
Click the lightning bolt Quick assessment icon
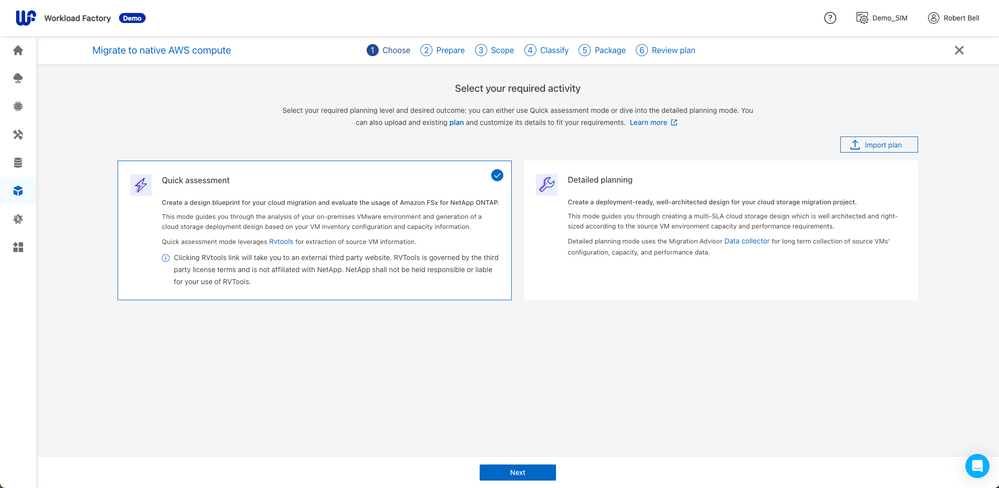click(141, 185)
